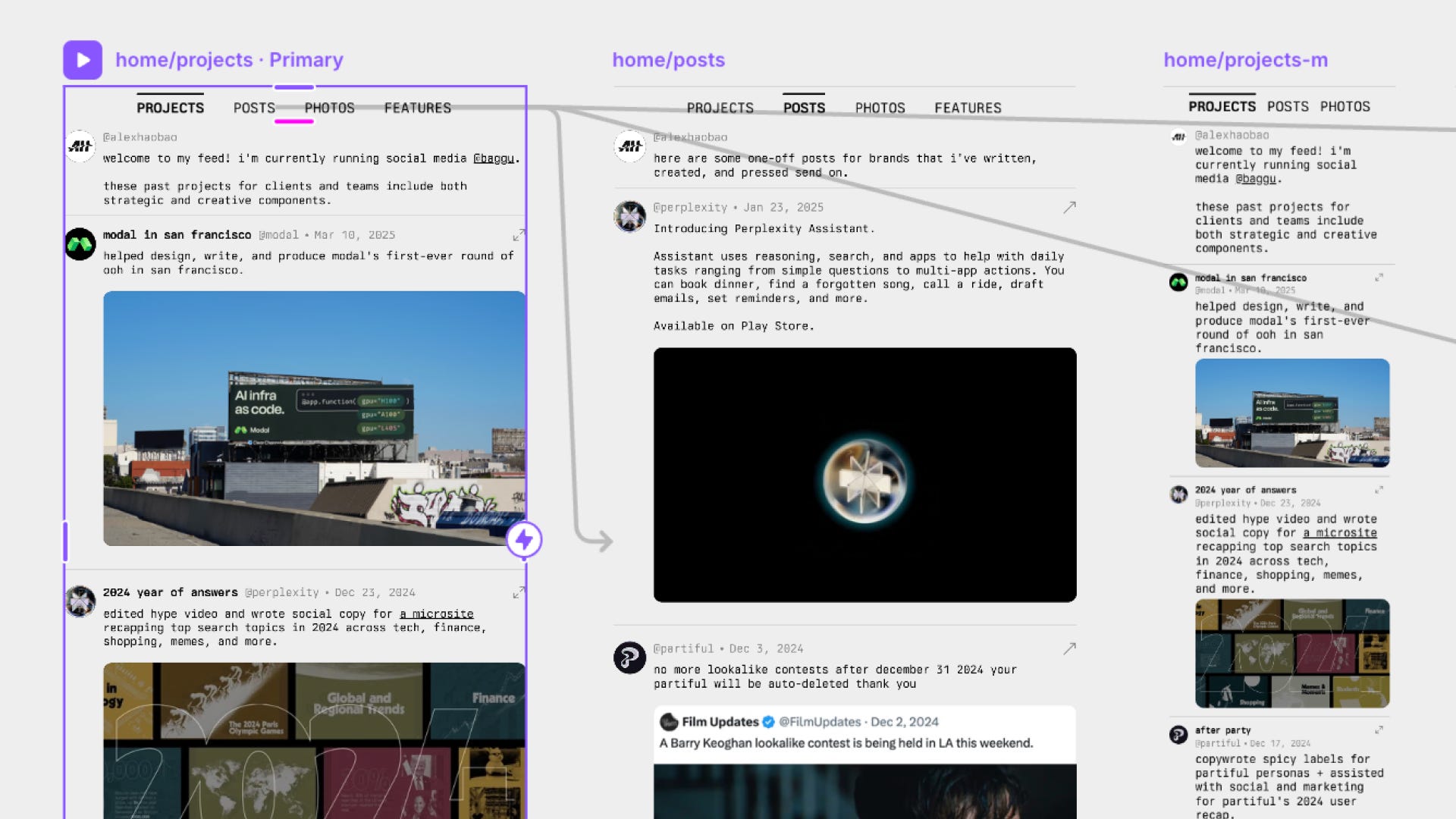Click @alexhaobao avatar in home/posts frame

click(x=629, y=146)
